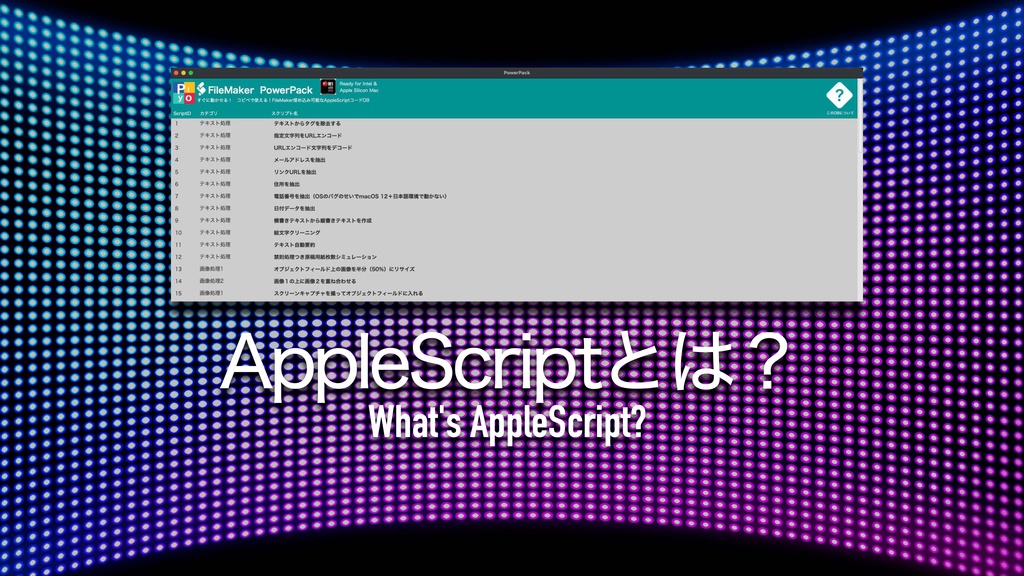Select script 電話番号を抽出 row 7
The height and width of the screenshot is (576, 1024).
pos(360,196)
